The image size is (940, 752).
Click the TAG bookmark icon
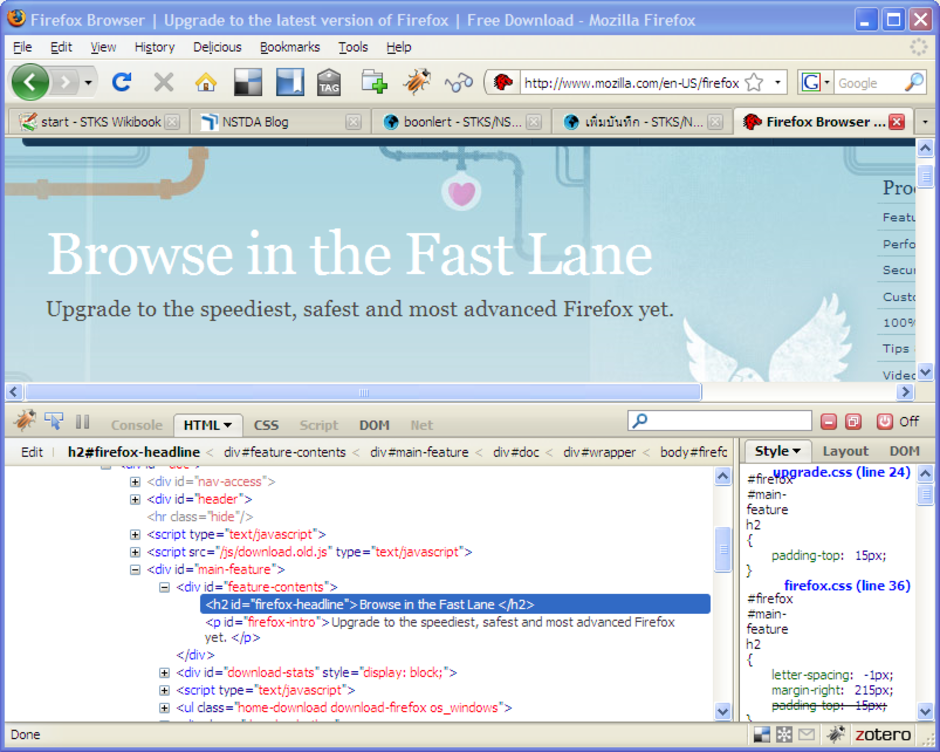(x=329, y=82)
